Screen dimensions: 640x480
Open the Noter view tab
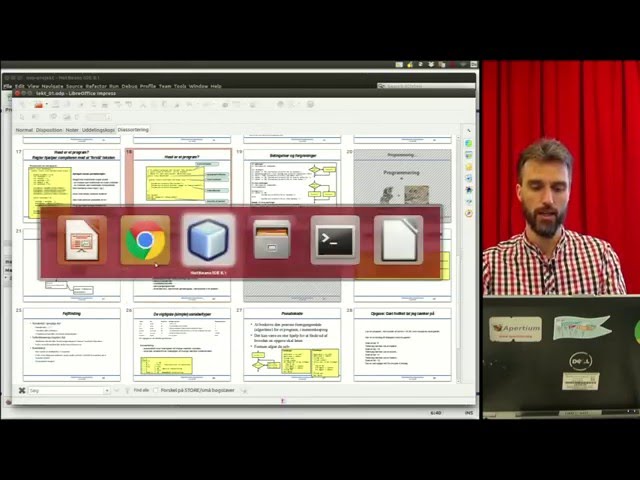(x=72, y=130)
